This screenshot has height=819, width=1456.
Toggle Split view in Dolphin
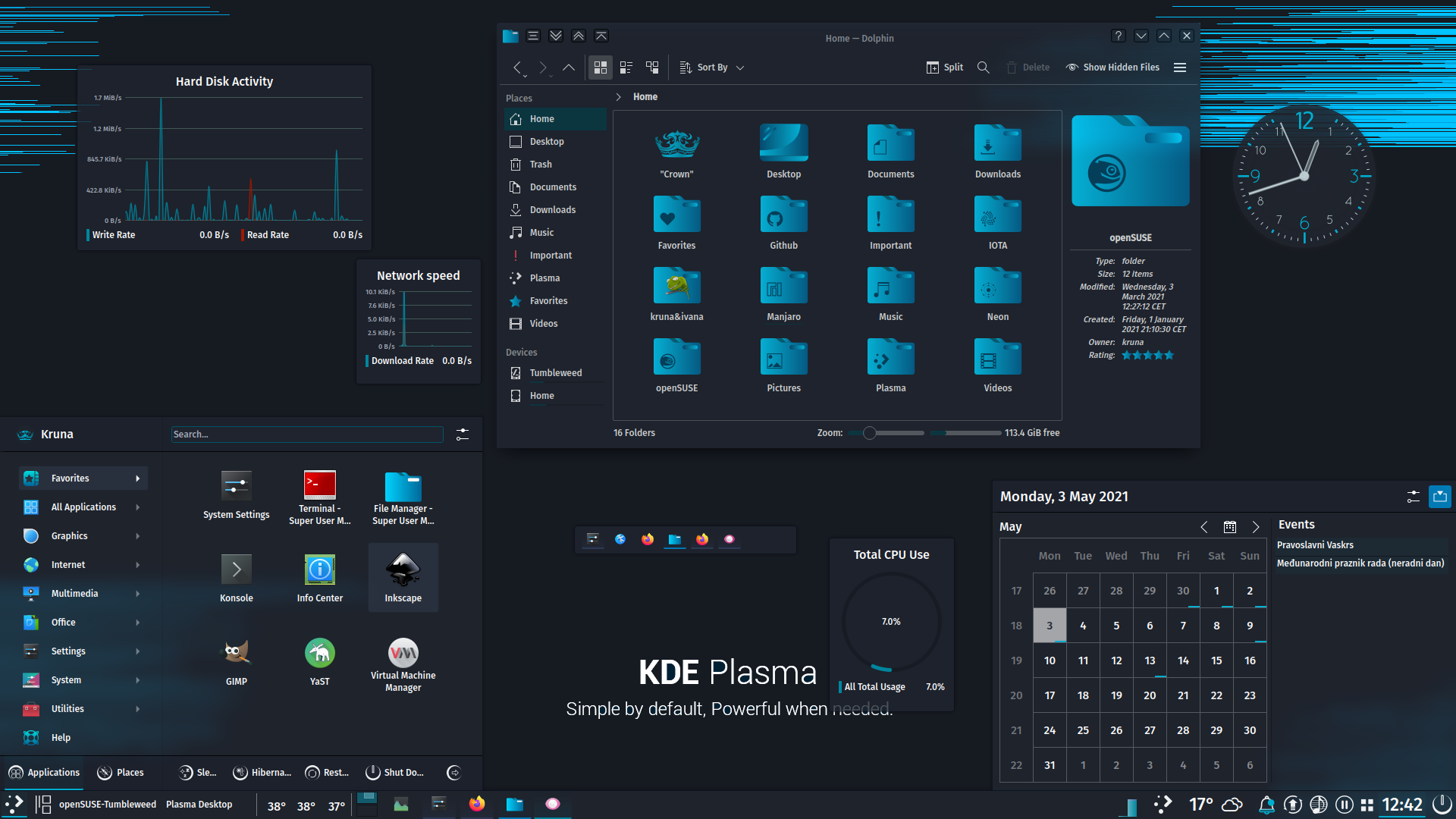[x=945, y=67]
